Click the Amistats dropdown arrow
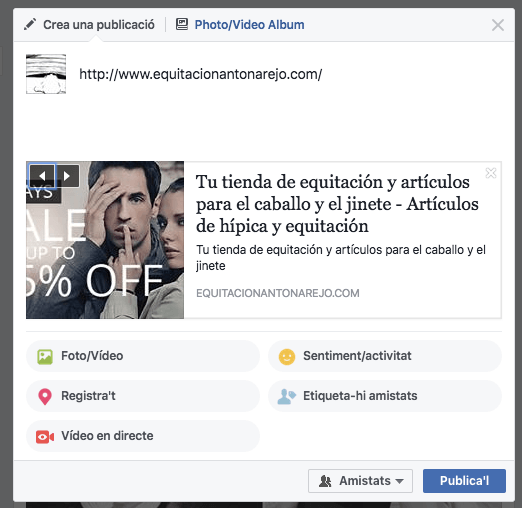Screen dimensions: 522x508 pyautogui.click(x=399, y=481)
